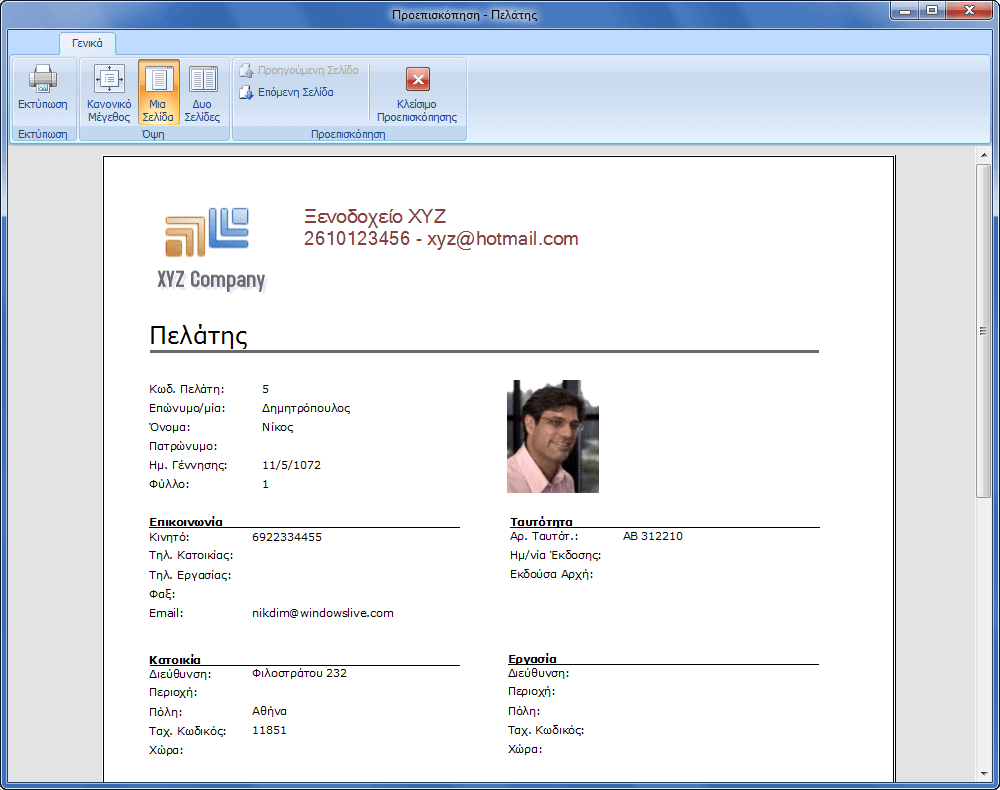Screen dimensions: 1000x790
Task: Go to Προηγούμενη Σελίδα
Action: coord(298,71)
